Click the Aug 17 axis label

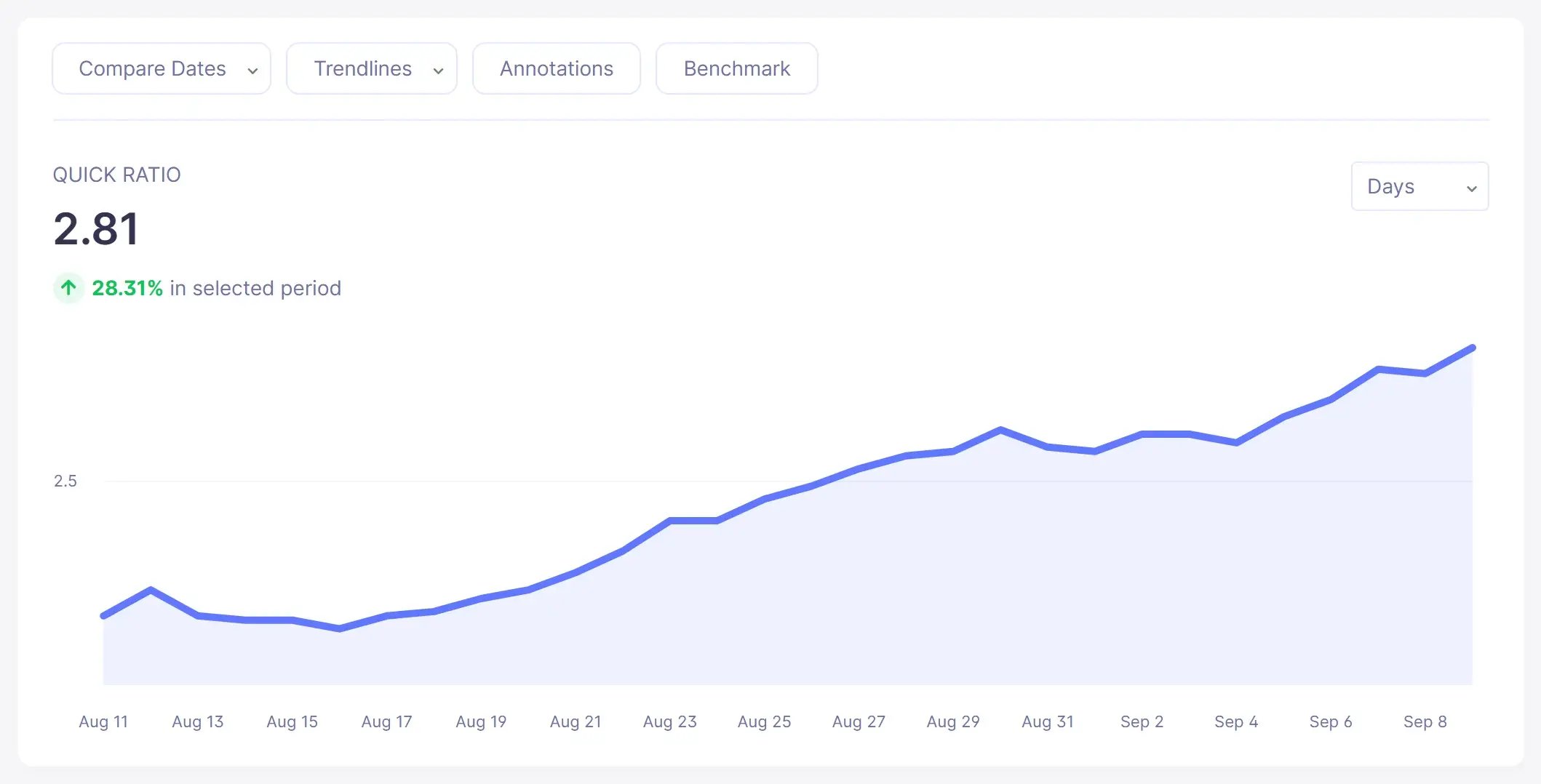387,721
